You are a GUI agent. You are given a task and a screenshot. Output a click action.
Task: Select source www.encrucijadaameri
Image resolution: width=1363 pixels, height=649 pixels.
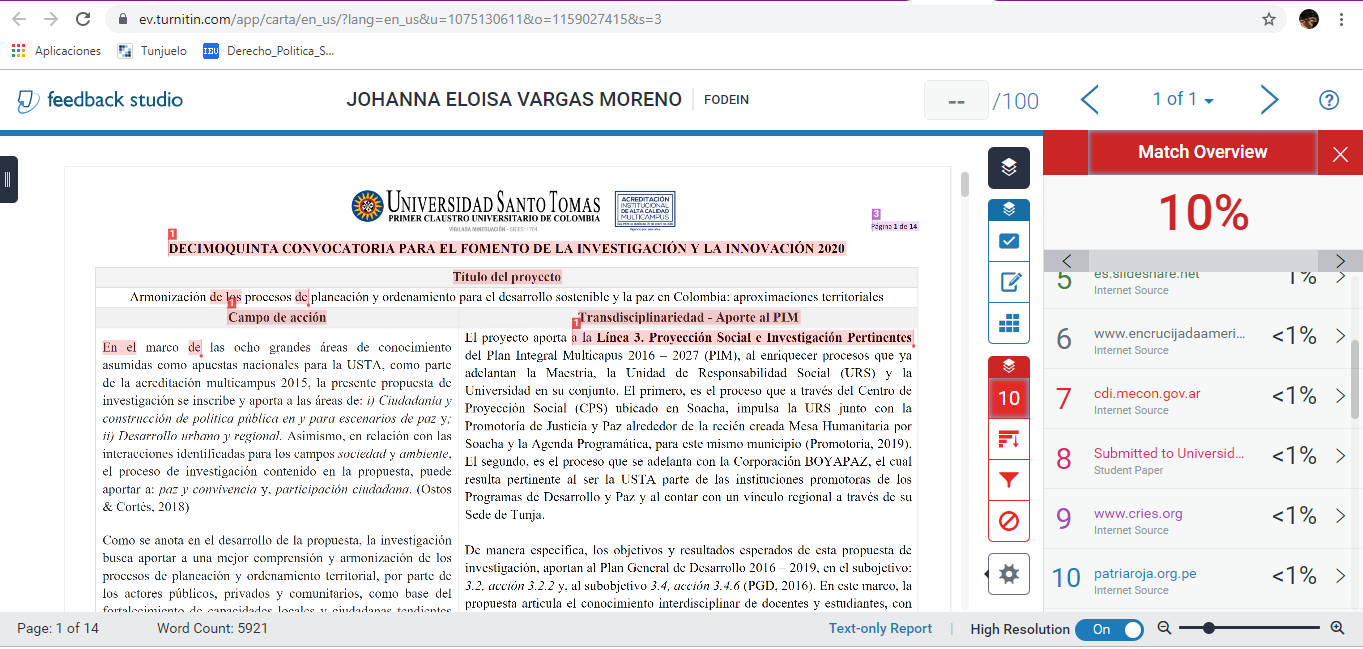click(x=1169, y=333)
